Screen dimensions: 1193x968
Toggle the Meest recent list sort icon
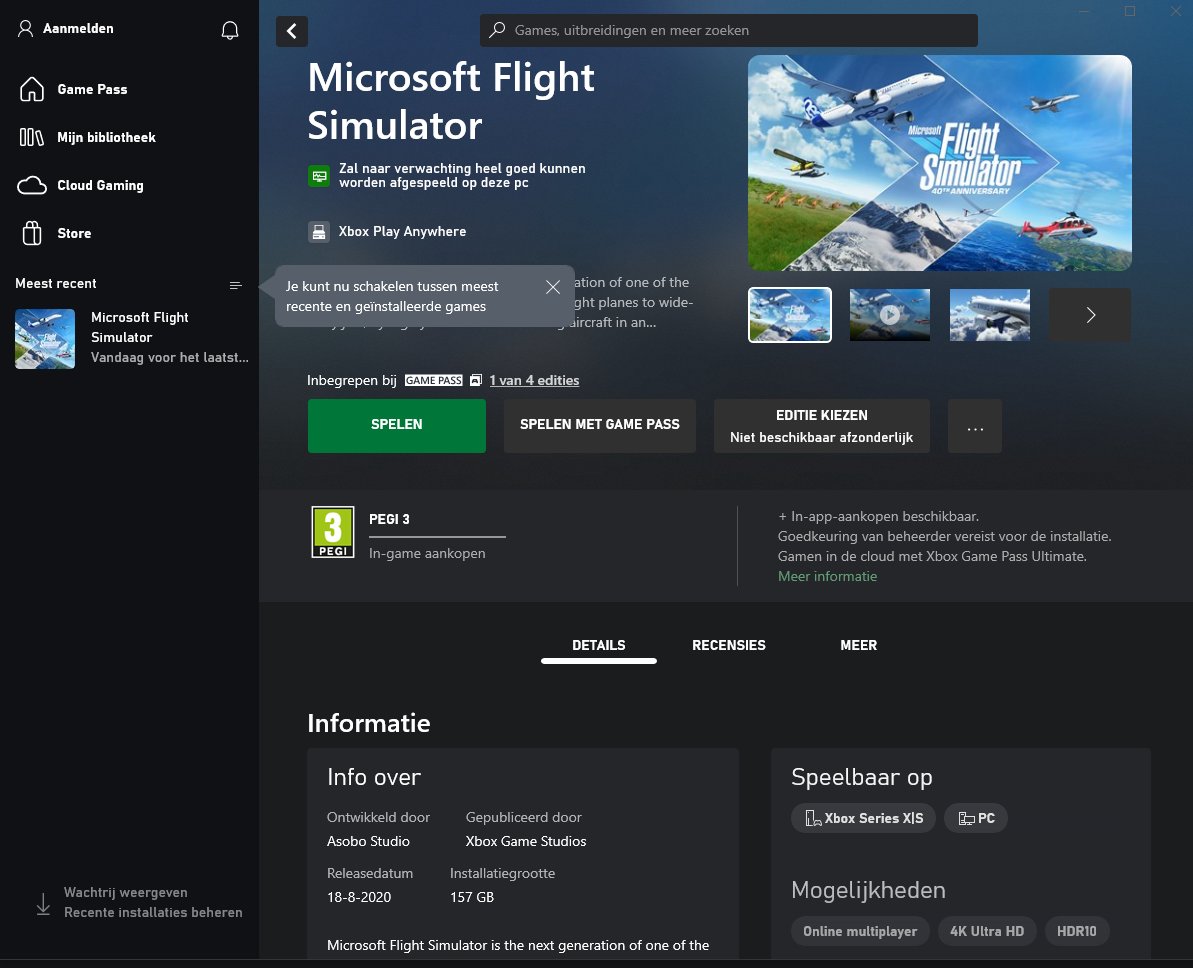click(x=236, y=285)
